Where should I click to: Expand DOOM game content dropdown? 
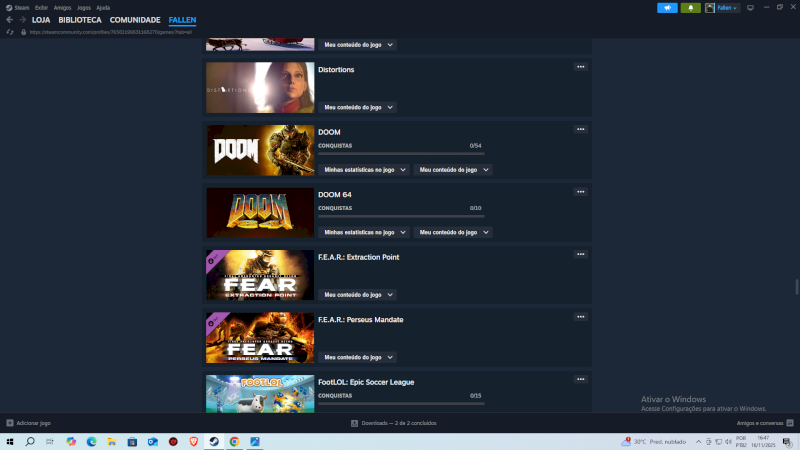coord(453,169)
